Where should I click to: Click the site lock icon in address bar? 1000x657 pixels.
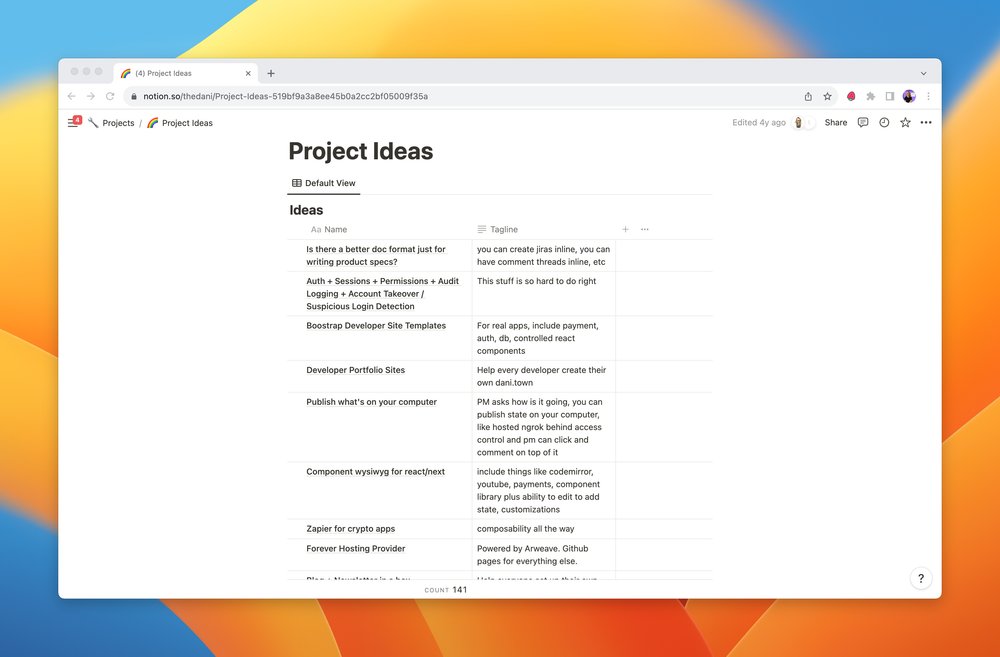click(133, 96)
